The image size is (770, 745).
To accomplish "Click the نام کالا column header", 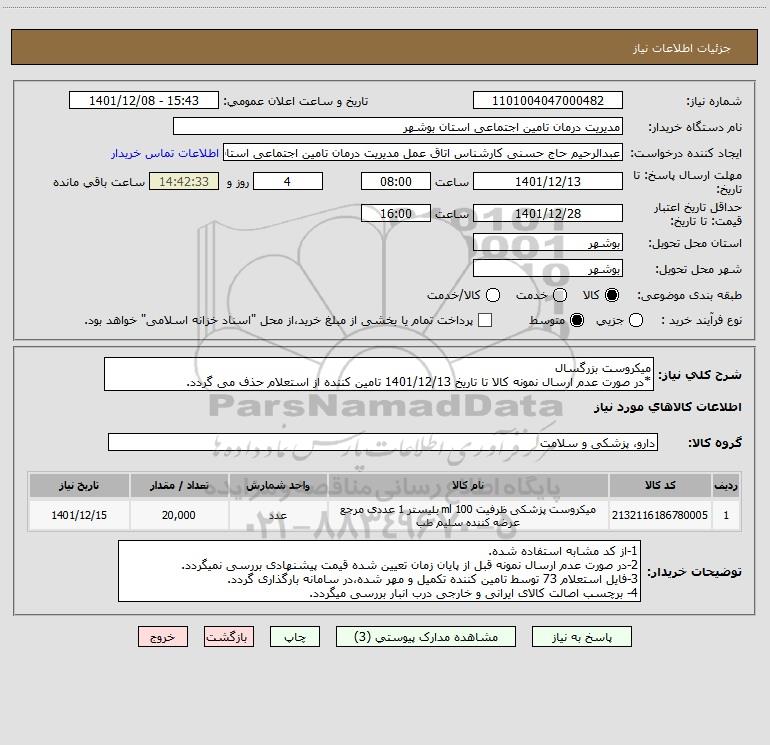I will (468, 485).
